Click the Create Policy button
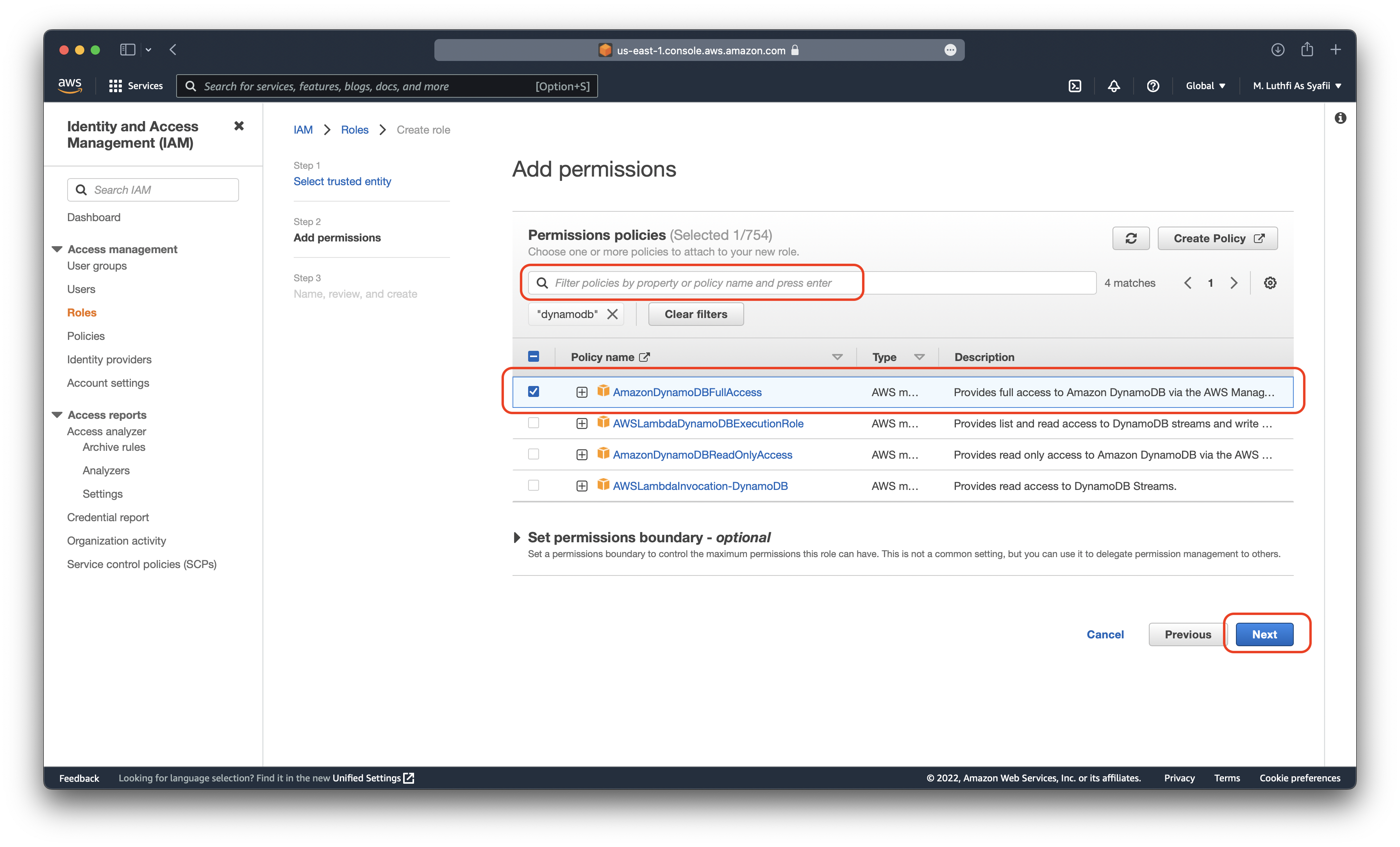Screen dimensions: 1400x847 [1217, 238]
